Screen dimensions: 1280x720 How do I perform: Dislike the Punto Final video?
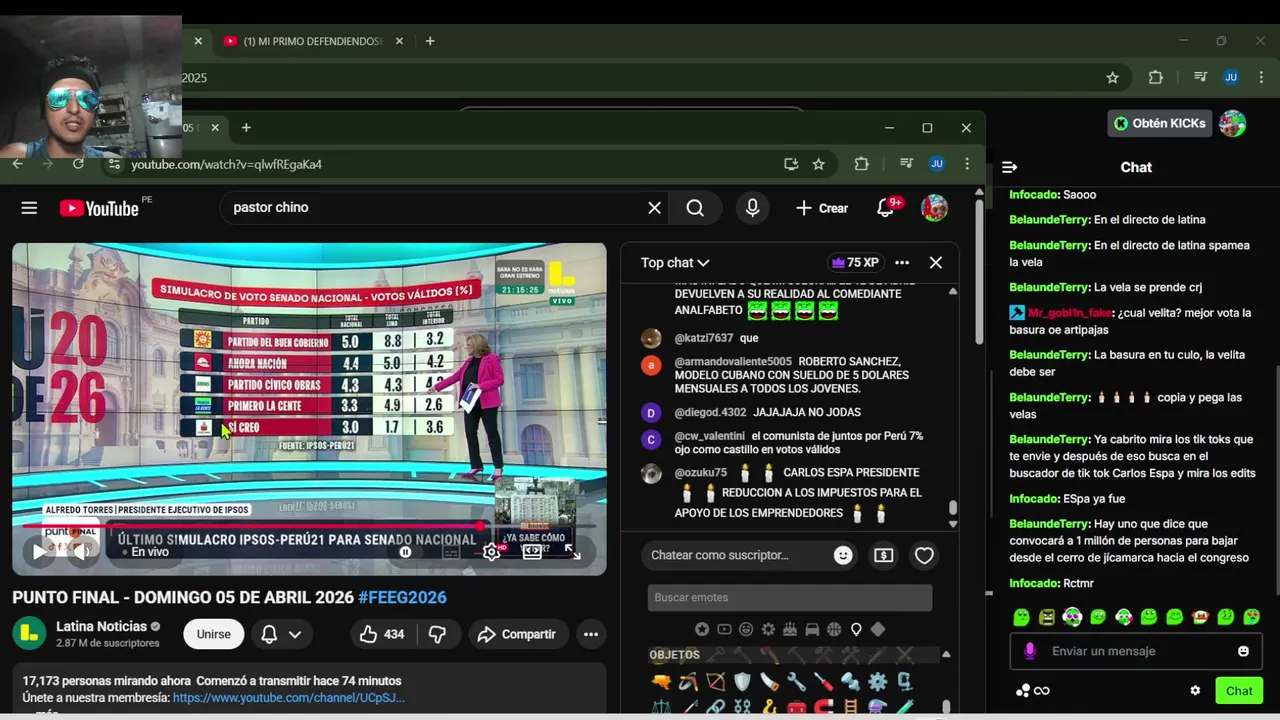[437, 634]
